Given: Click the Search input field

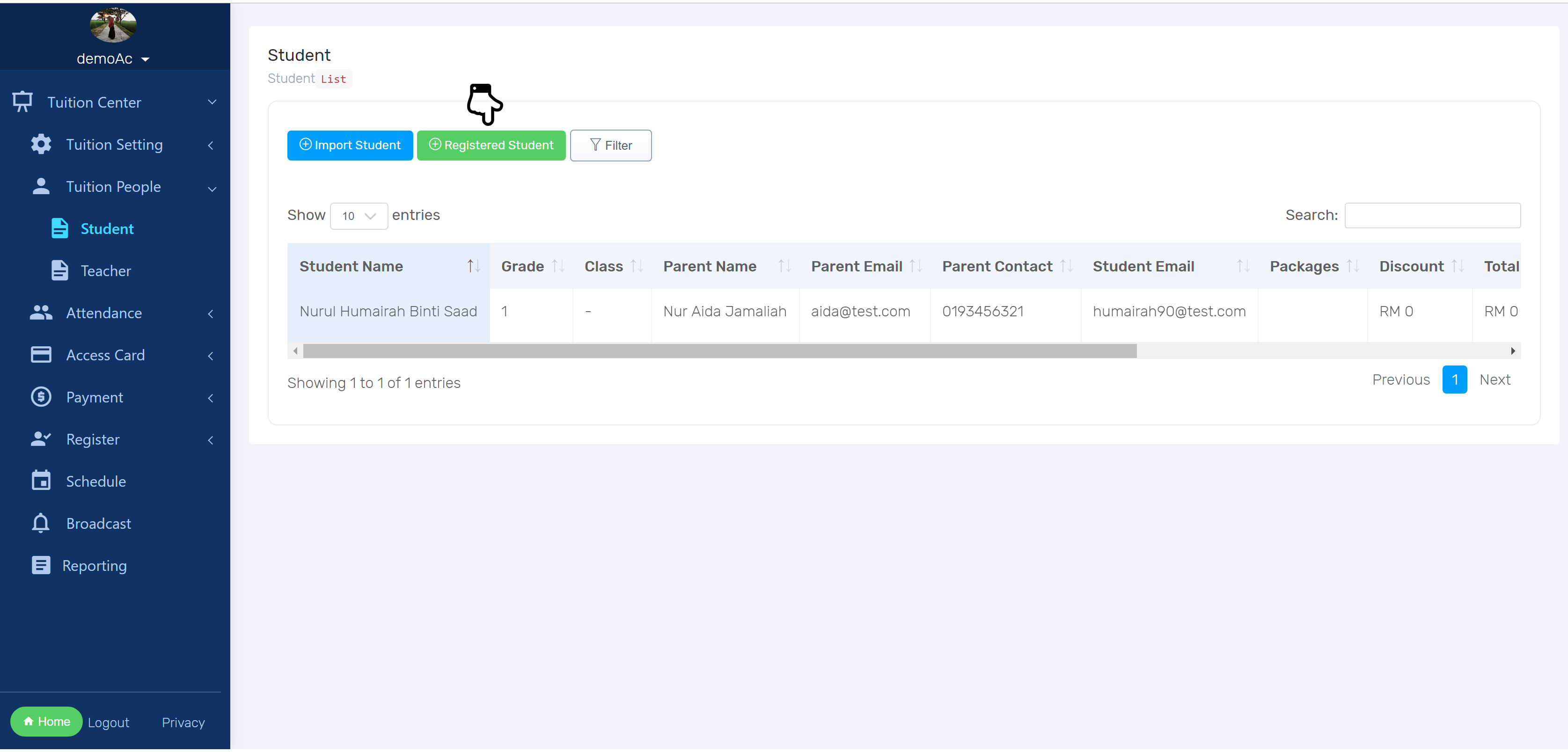Looking at the screenshot, I should click(x=1432, y=215).
